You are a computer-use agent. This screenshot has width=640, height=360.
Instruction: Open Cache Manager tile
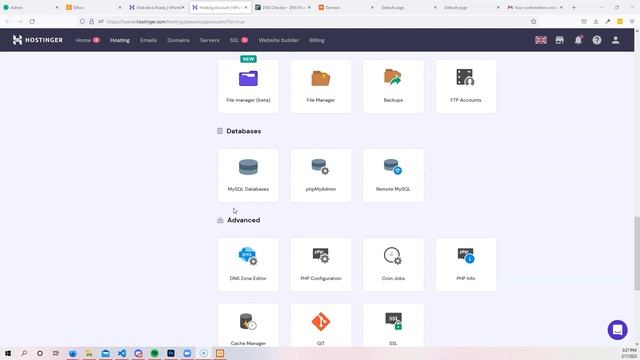(x=248, y=325)
